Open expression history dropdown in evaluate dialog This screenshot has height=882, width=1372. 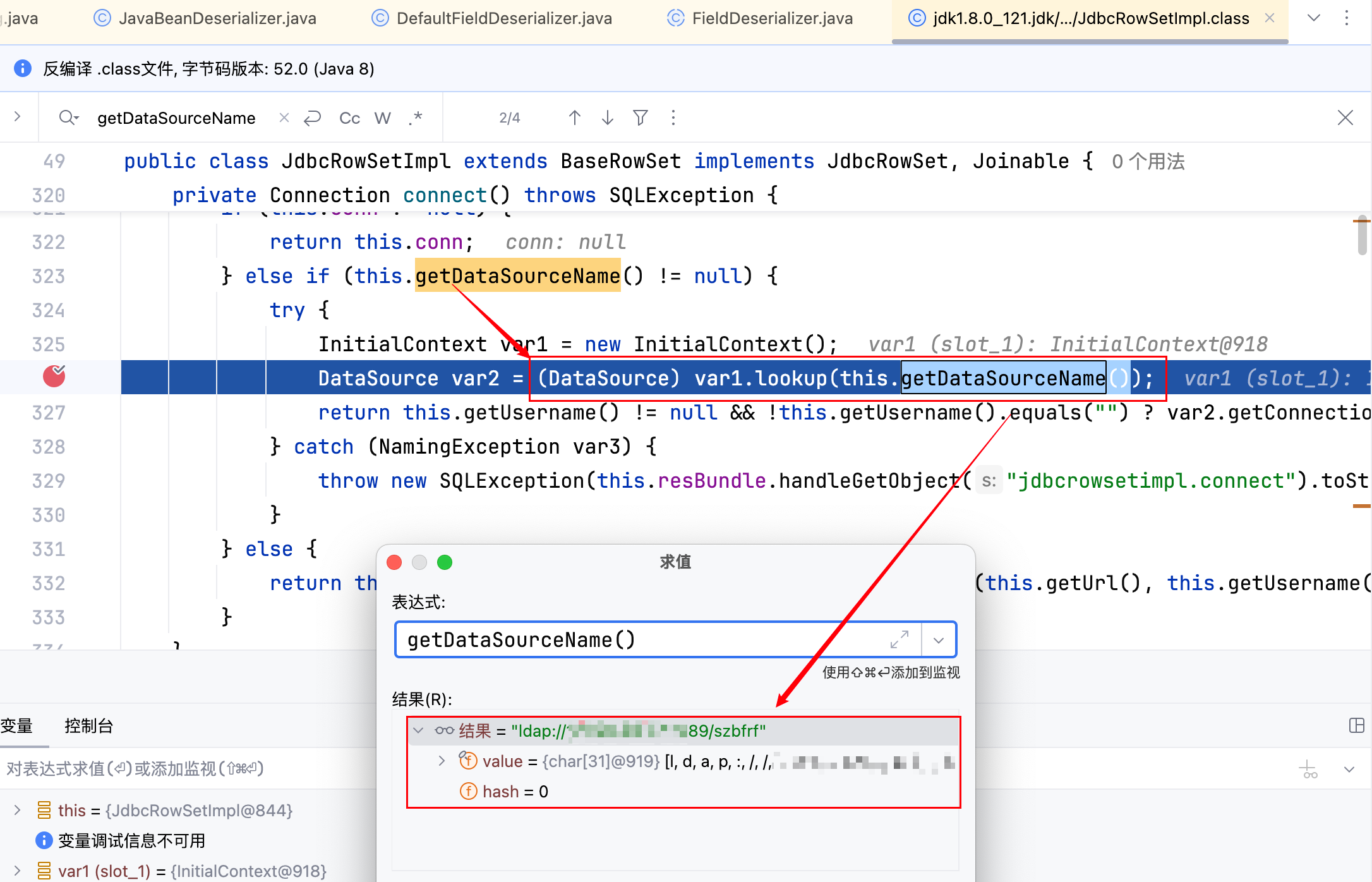[939, 640]
